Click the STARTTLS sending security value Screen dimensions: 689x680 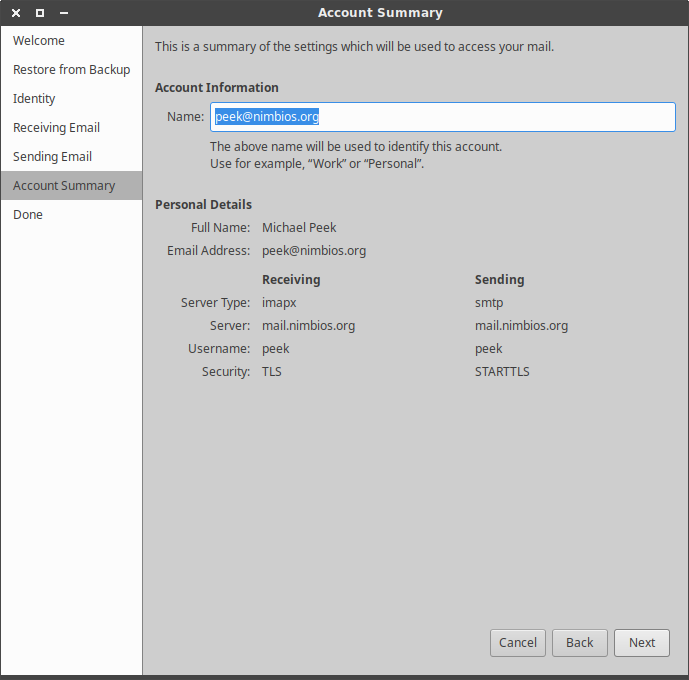pos(502,372)
